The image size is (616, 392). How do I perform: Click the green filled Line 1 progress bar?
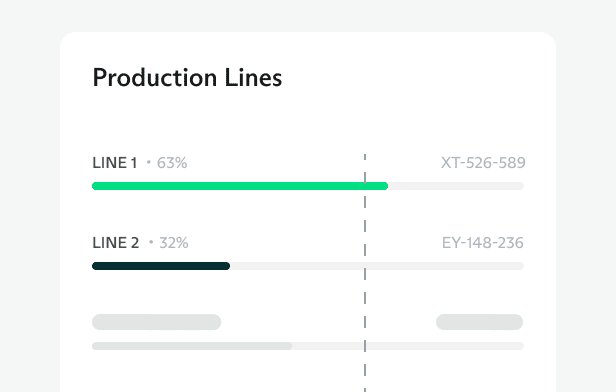pos(240,186)
